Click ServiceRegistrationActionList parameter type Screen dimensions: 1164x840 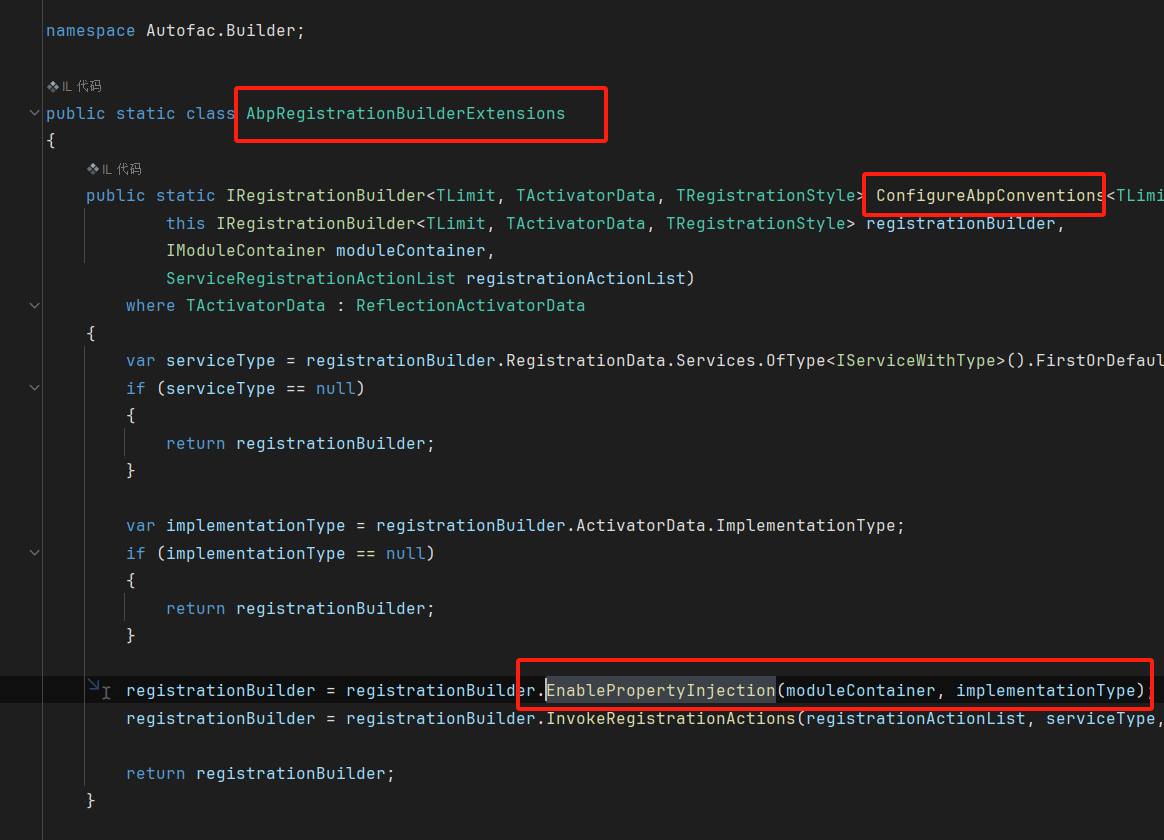coord(311,278)
